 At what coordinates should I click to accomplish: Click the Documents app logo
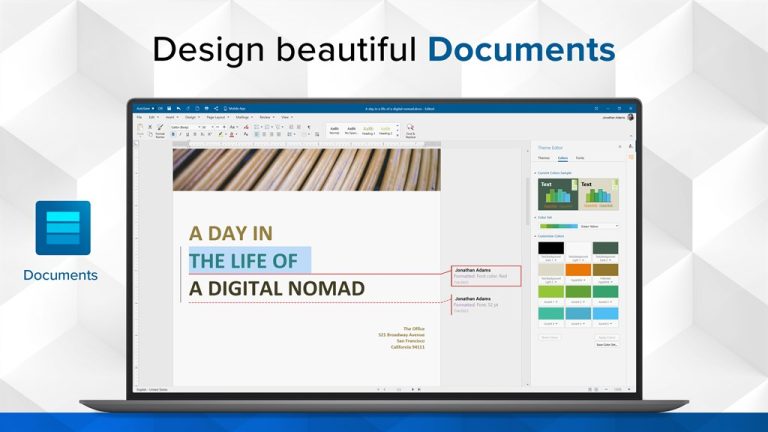point(62,228)
